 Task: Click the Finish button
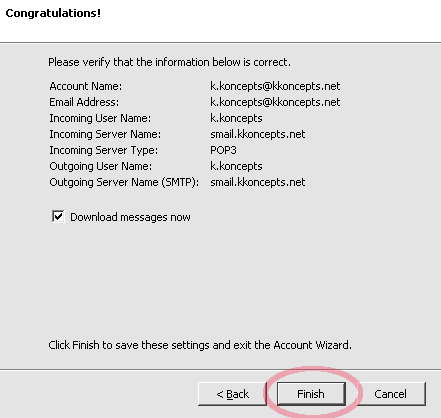pos(311,394)
